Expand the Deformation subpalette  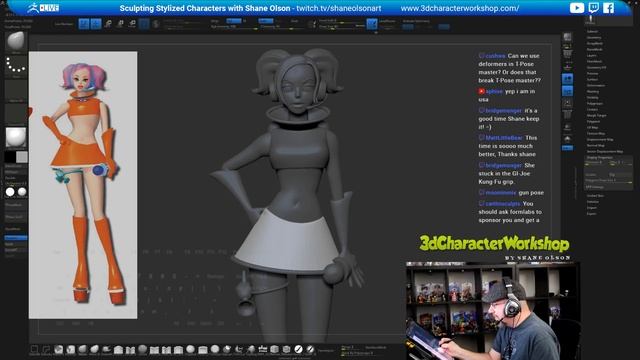point(596,85)
